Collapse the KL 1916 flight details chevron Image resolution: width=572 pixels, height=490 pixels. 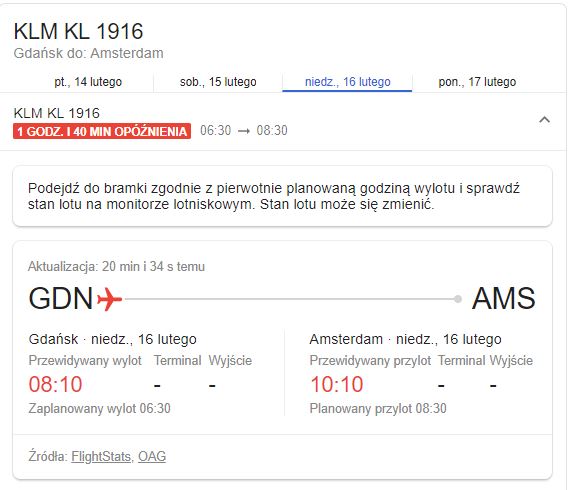pos(544,120)
